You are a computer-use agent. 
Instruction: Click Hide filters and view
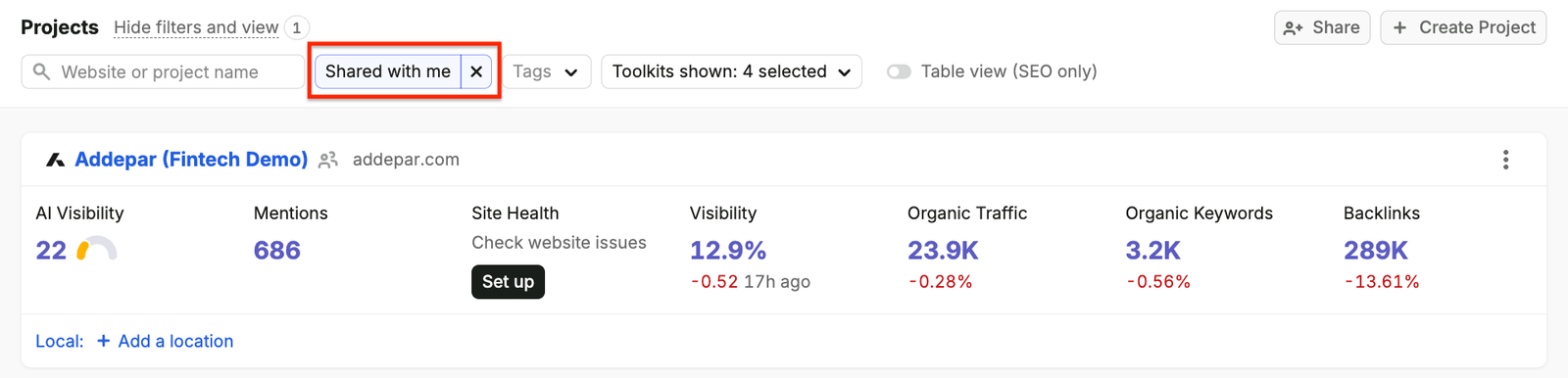point(196,27)
